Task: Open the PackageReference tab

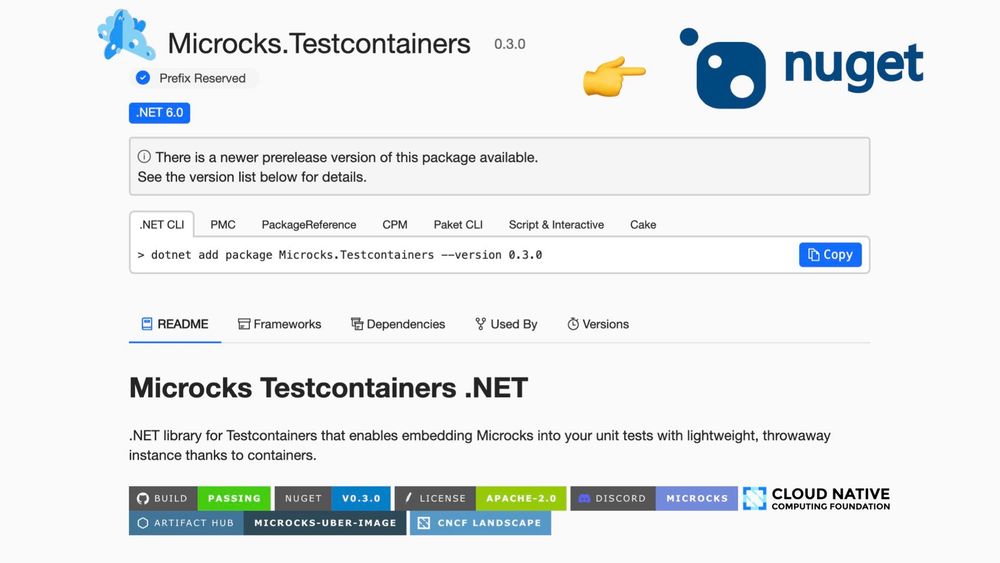Action: coord(309,224)
